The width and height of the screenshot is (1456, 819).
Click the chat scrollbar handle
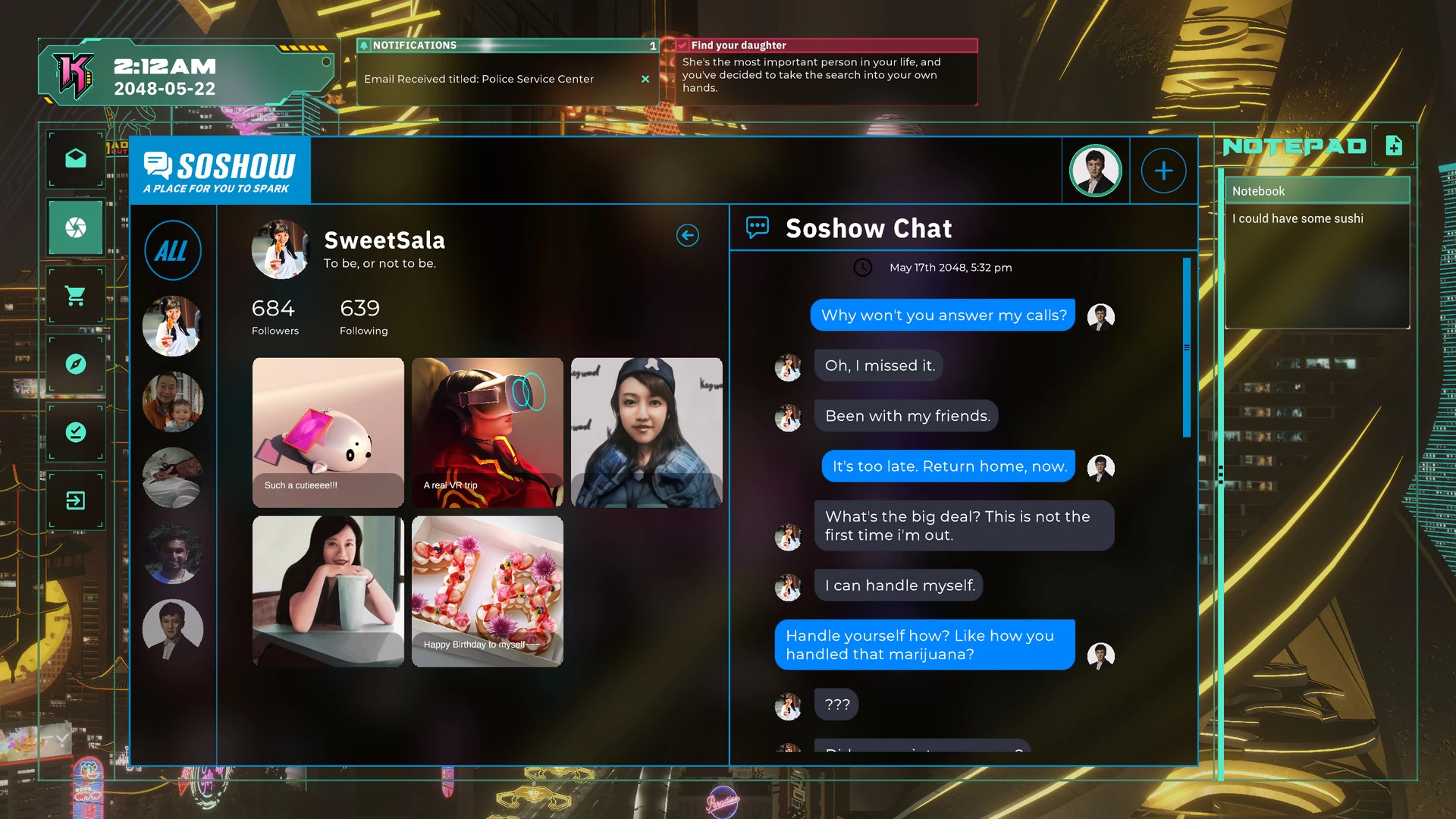pyautogui.click(x=1187, y=347)
